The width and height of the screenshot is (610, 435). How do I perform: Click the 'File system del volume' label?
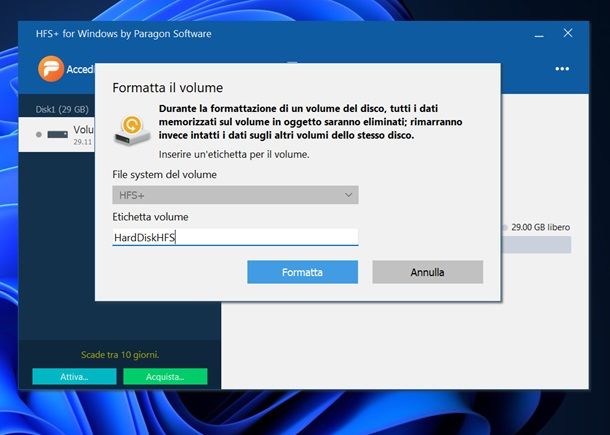point(164,174)
